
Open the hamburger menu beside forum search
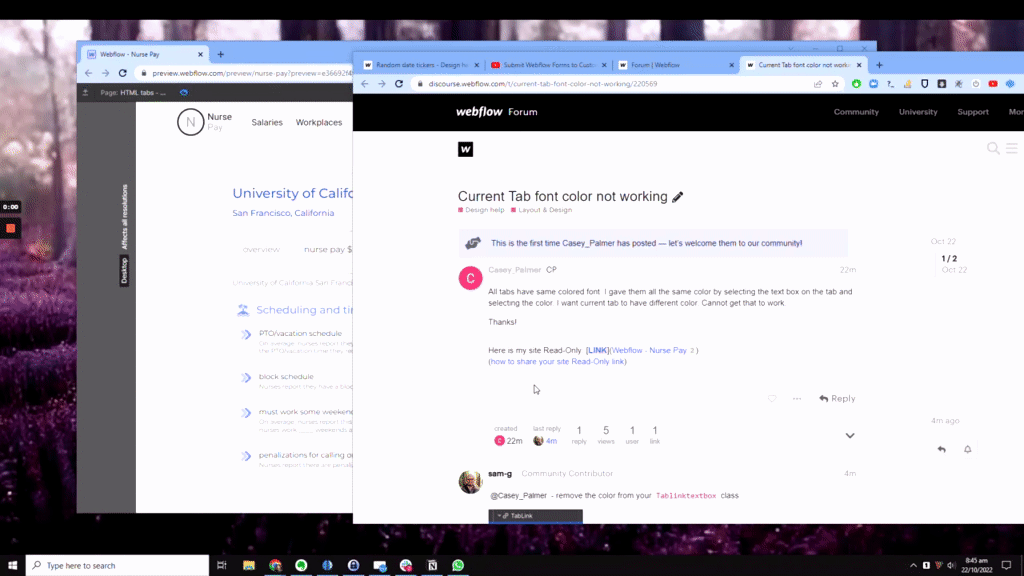tap(1011, 148)
